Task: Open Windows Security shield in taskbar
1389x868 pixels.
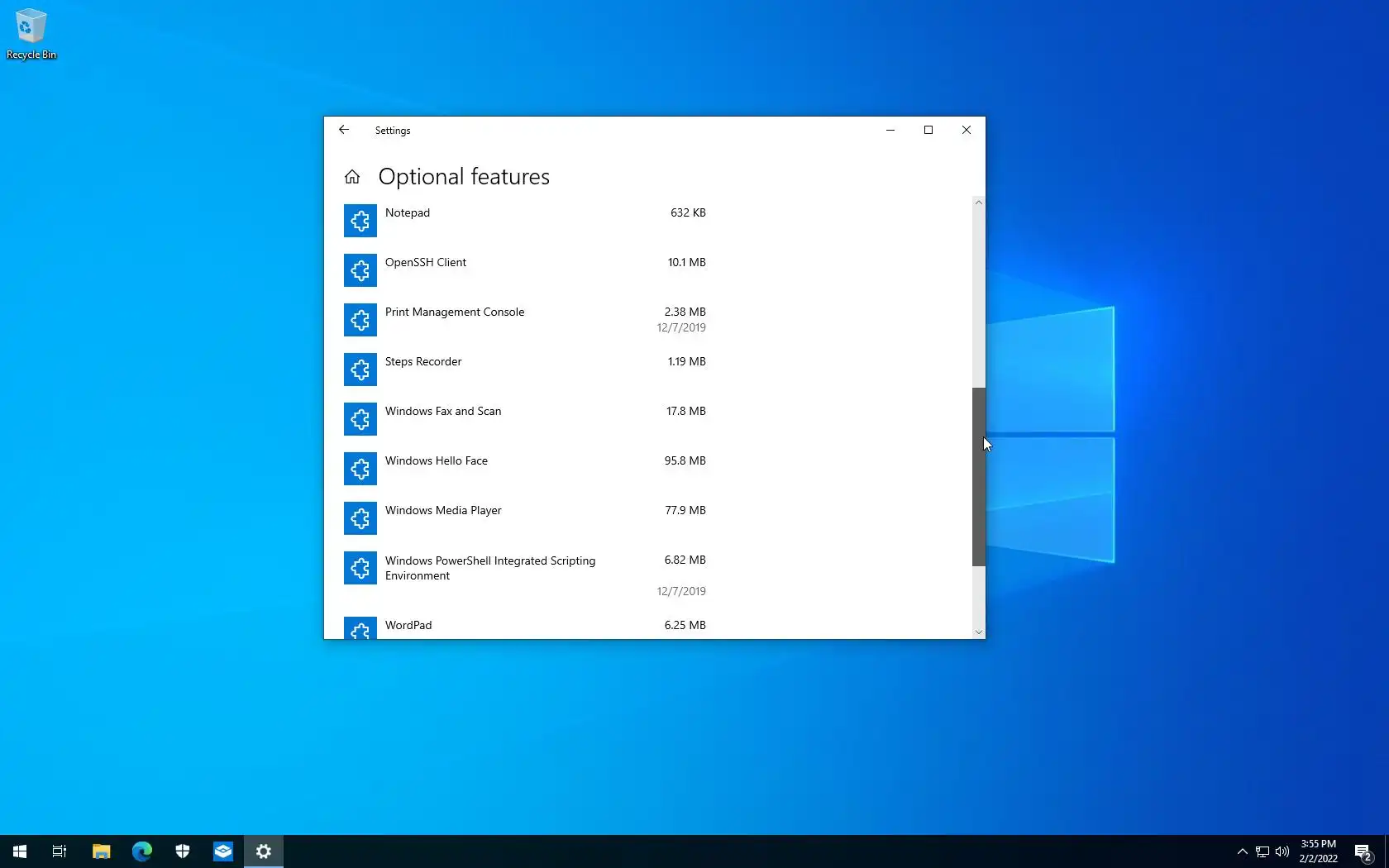Action: (x=183, y=851)
